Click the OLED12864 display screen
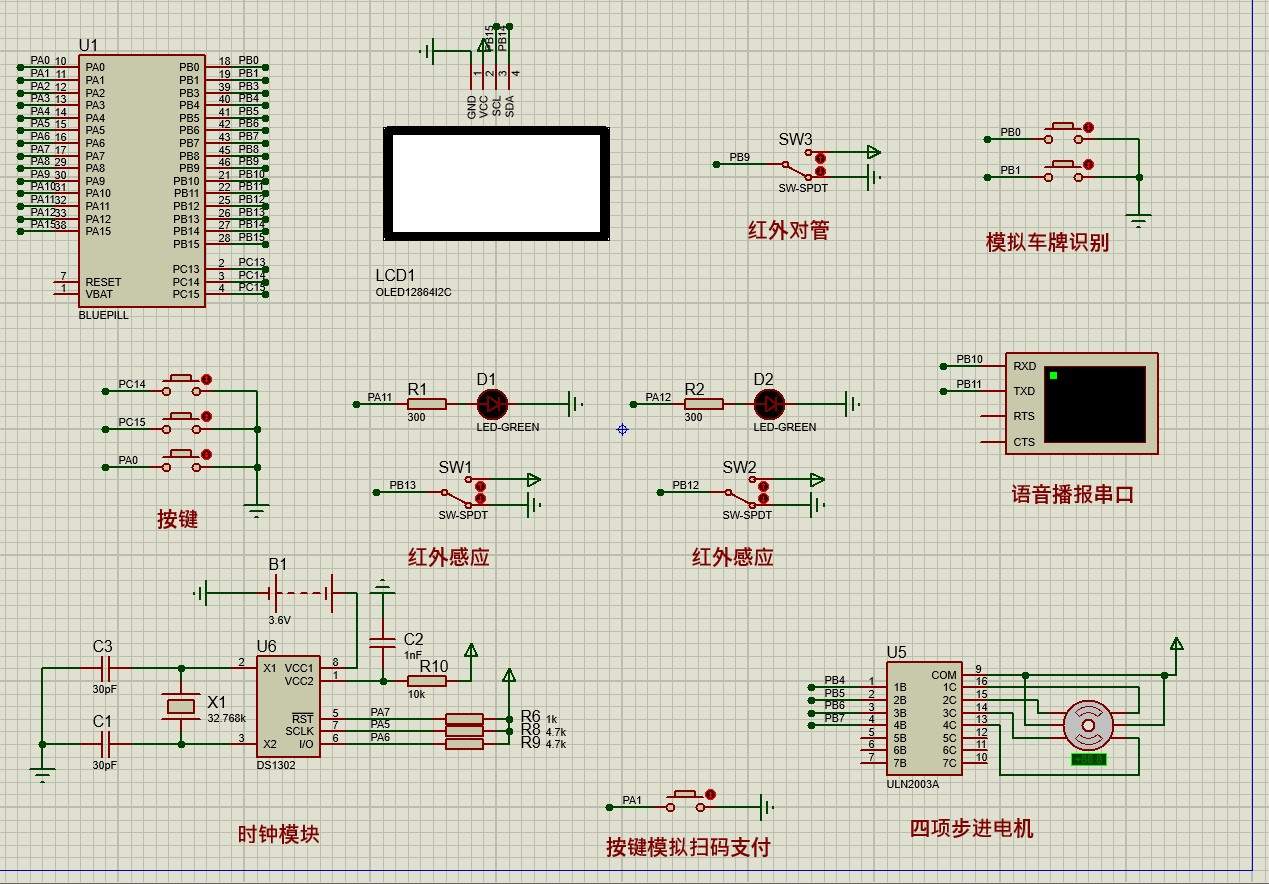The height and width of the screenshot is (884, 1269). (x=497, y=184)
